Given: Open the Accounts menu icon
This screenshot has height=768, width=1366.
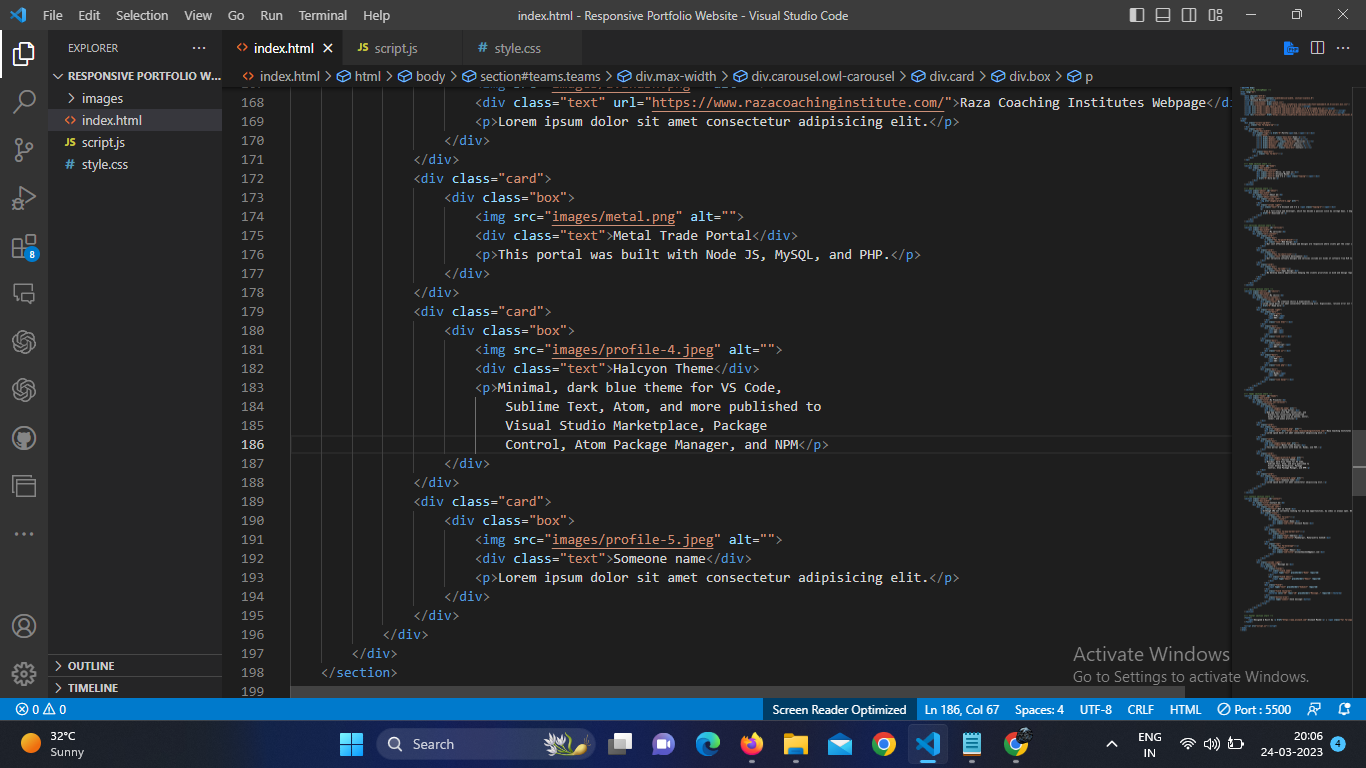Looking at the screenshot, I should point(24,626).
